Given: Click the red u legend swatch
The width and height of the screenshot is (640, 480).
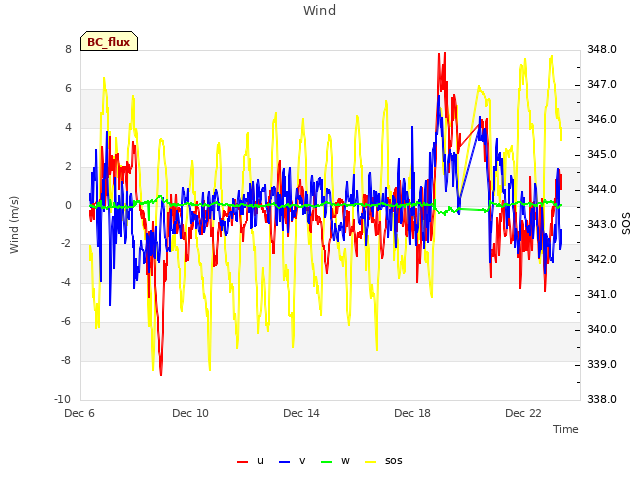Looking at the screenshot, I should pyautogui.click(x=242, y=462).
